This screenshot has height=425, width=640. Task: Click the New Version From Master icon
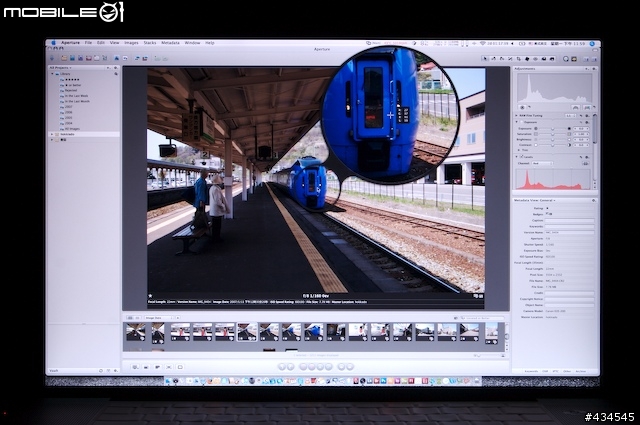click(x=137, y=58)
